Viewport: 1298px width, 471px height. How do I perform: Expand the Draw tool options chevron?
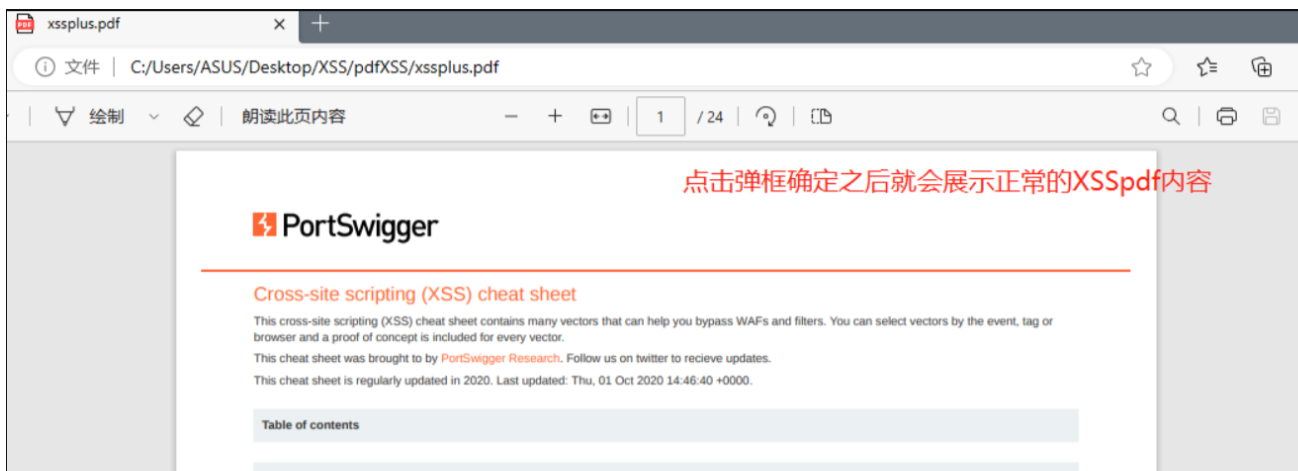click(x=154, y=117)
